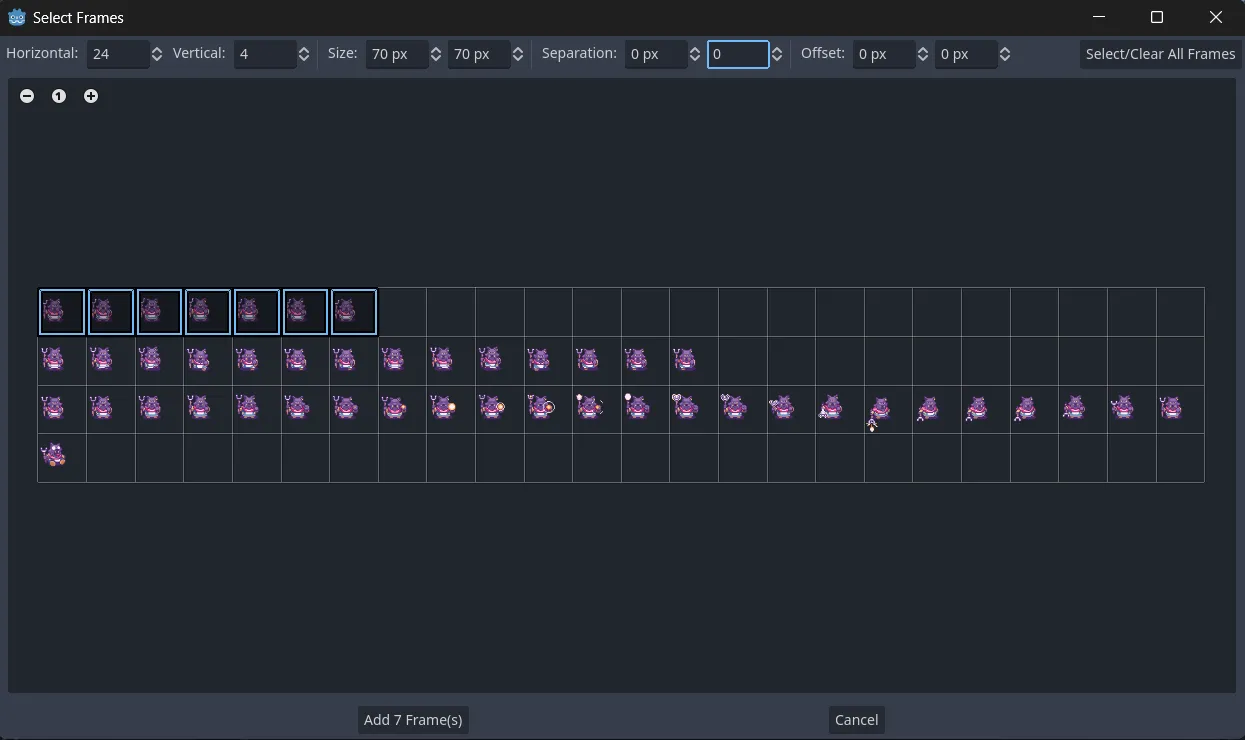Maximize the Select Frames window

(x=1157, y=17)
